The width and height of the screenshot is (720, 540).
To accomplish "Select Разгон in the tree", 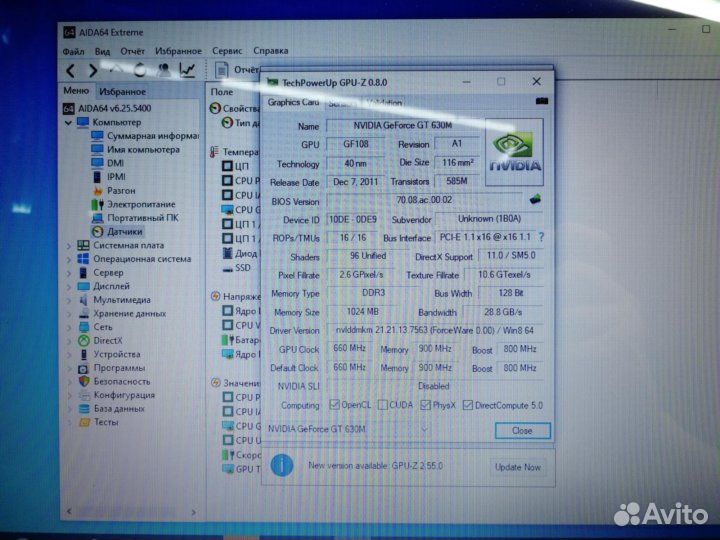I will click(x=113, y=191).
